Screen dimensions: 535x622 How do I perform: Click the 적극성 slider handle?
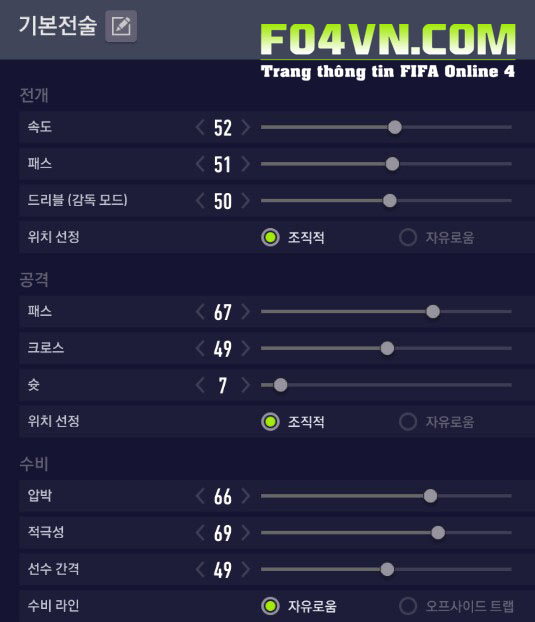point(438,533)
